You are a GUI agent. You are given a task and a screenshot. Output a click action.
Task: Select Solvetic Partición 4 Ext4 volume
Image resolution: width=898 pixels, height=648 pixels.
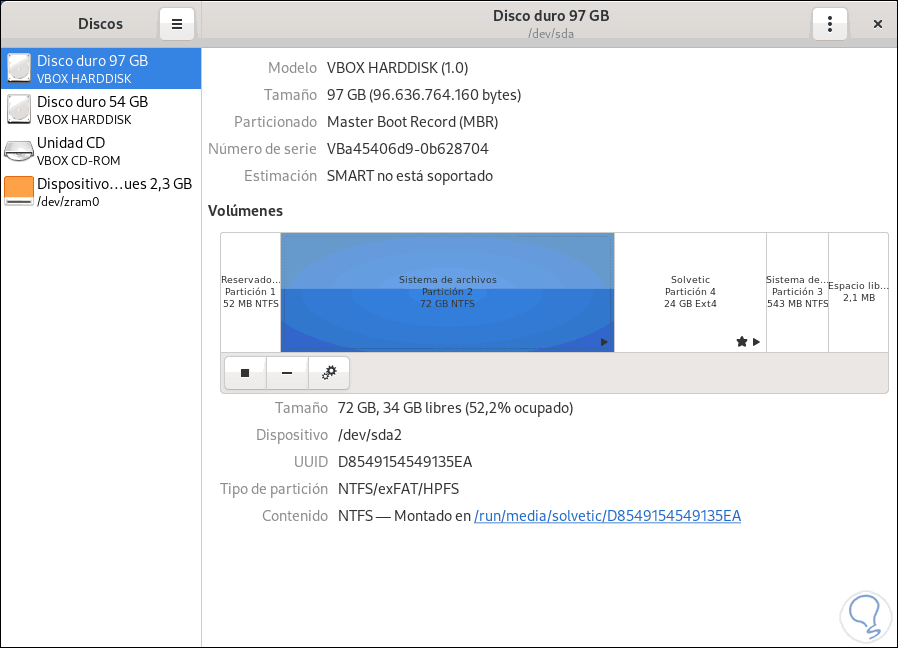point(690,291)
